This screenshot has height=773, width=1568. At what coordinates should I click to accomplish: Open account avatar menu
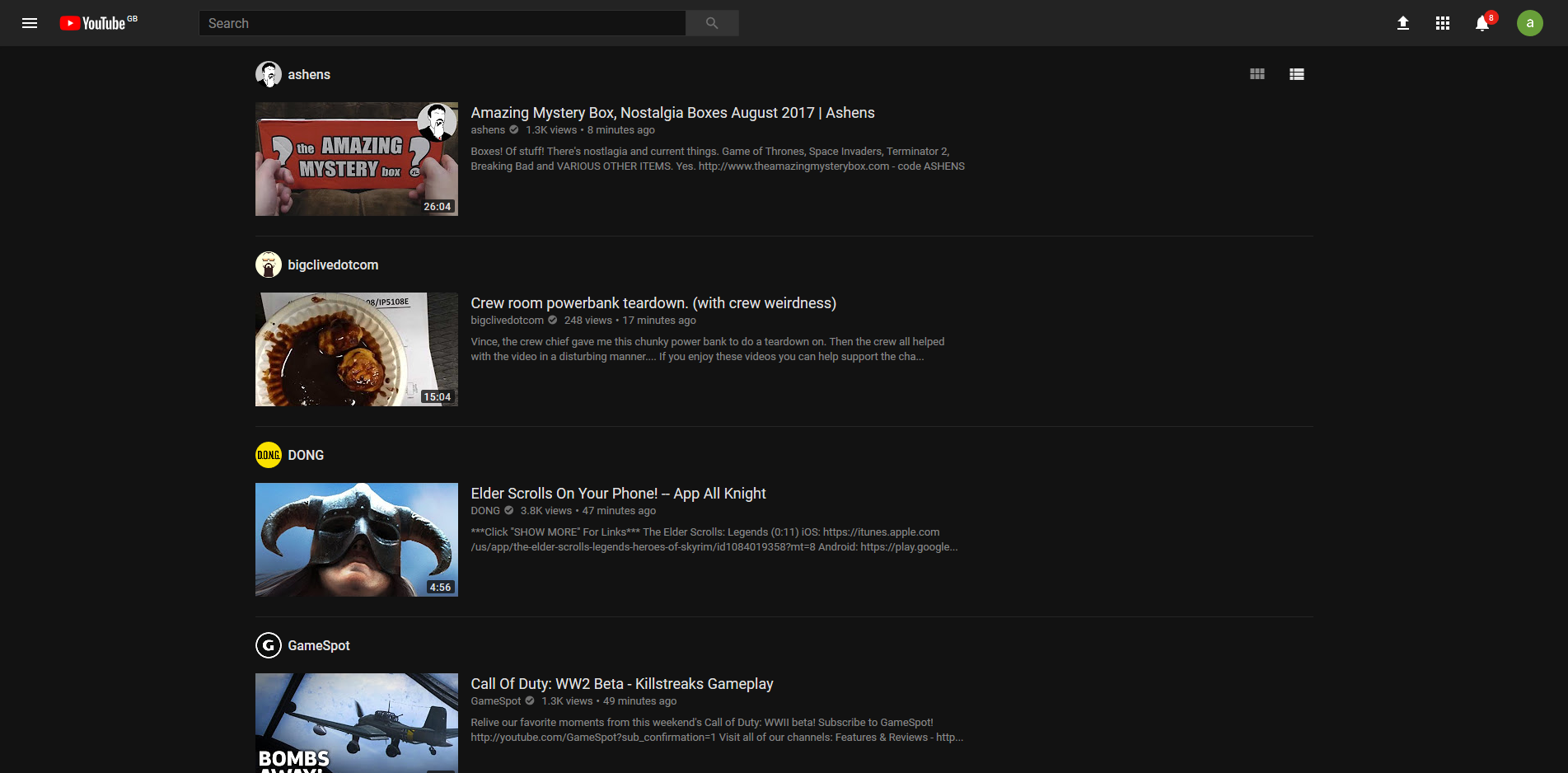point(1530,23)
